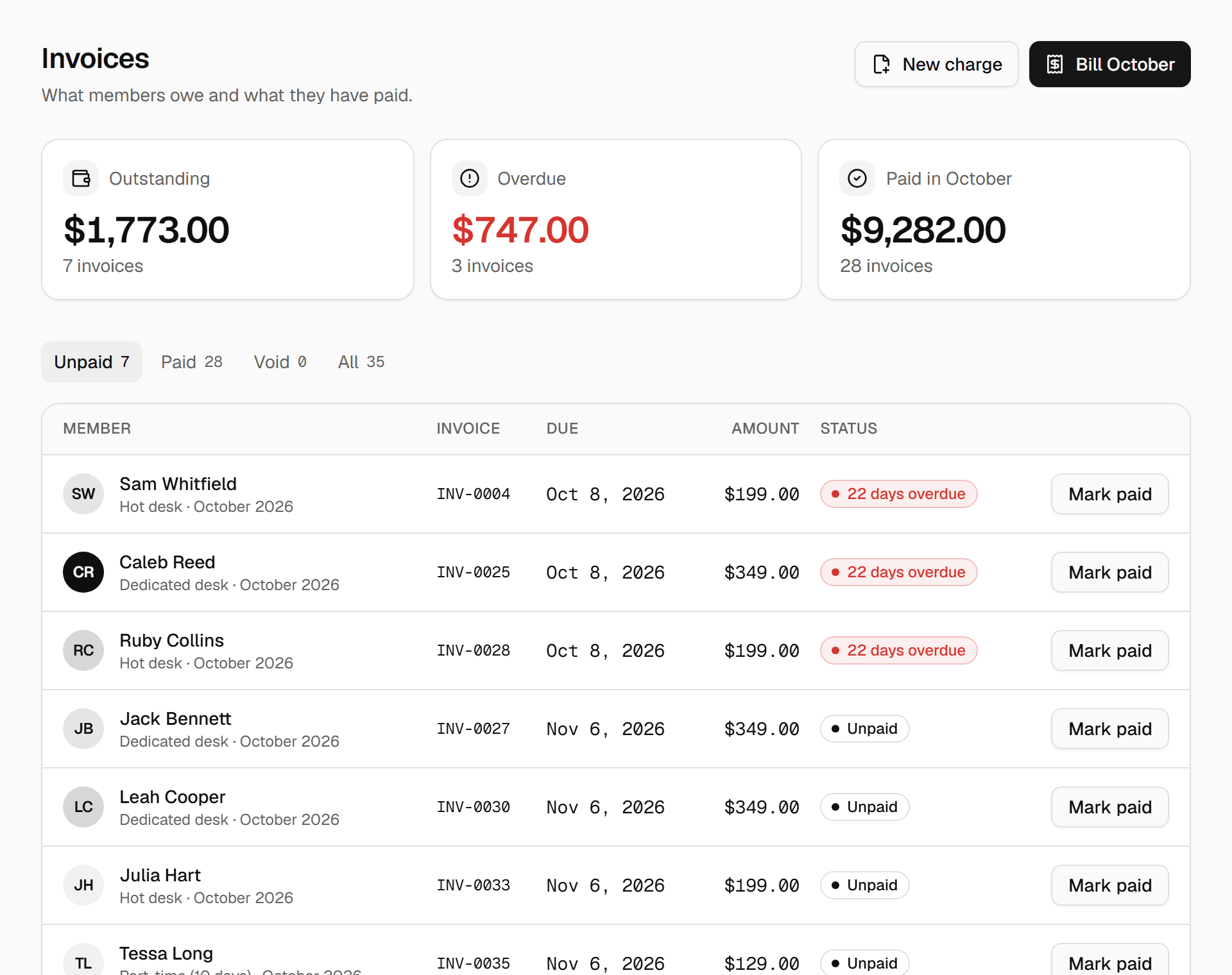Click the STATUS column header
Screen dimensions: 1232x975
pyautogui.click(x=849, y=428)
